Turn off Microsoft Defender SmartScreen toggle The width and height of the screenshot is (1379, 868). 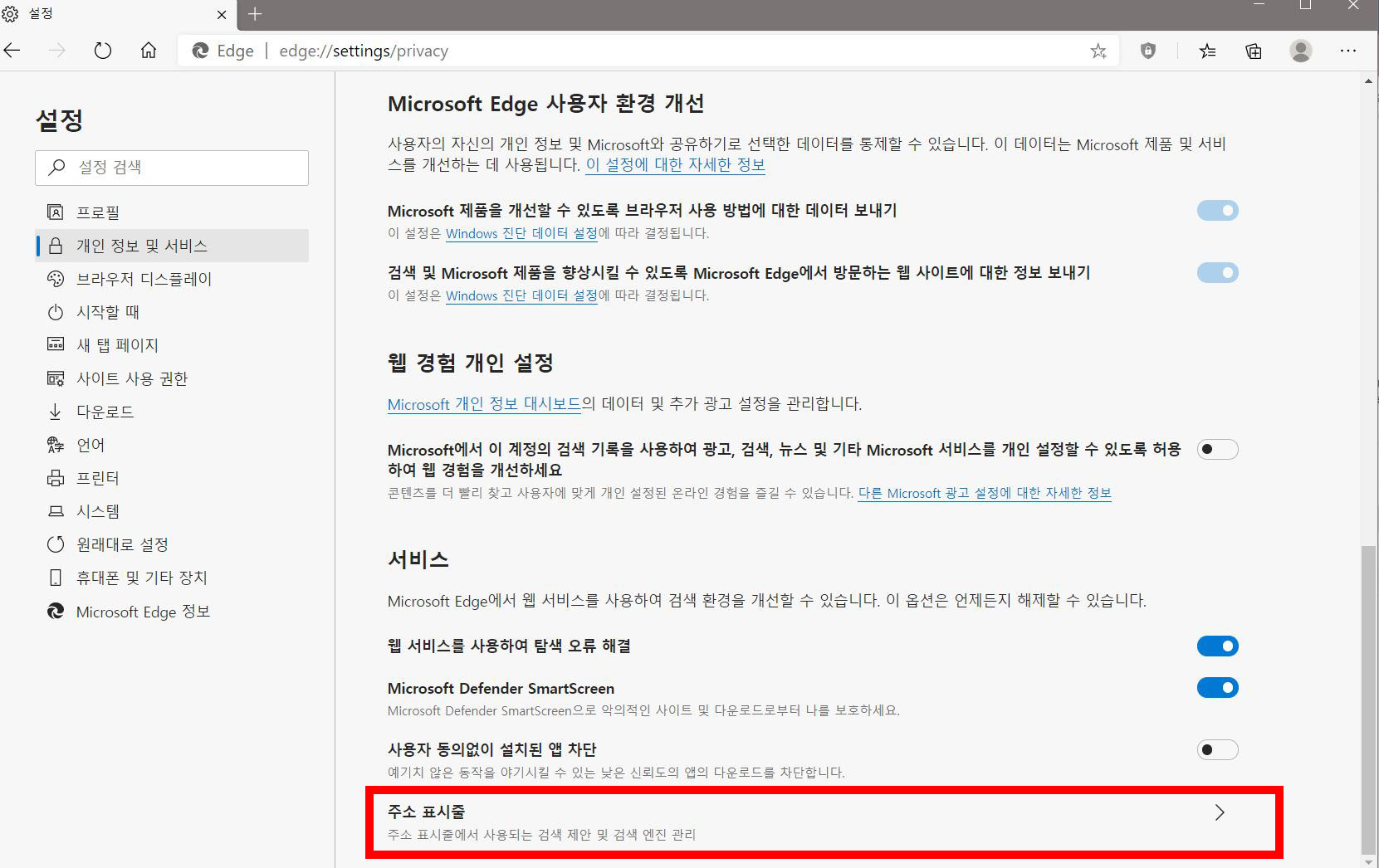click(1217, 688)
